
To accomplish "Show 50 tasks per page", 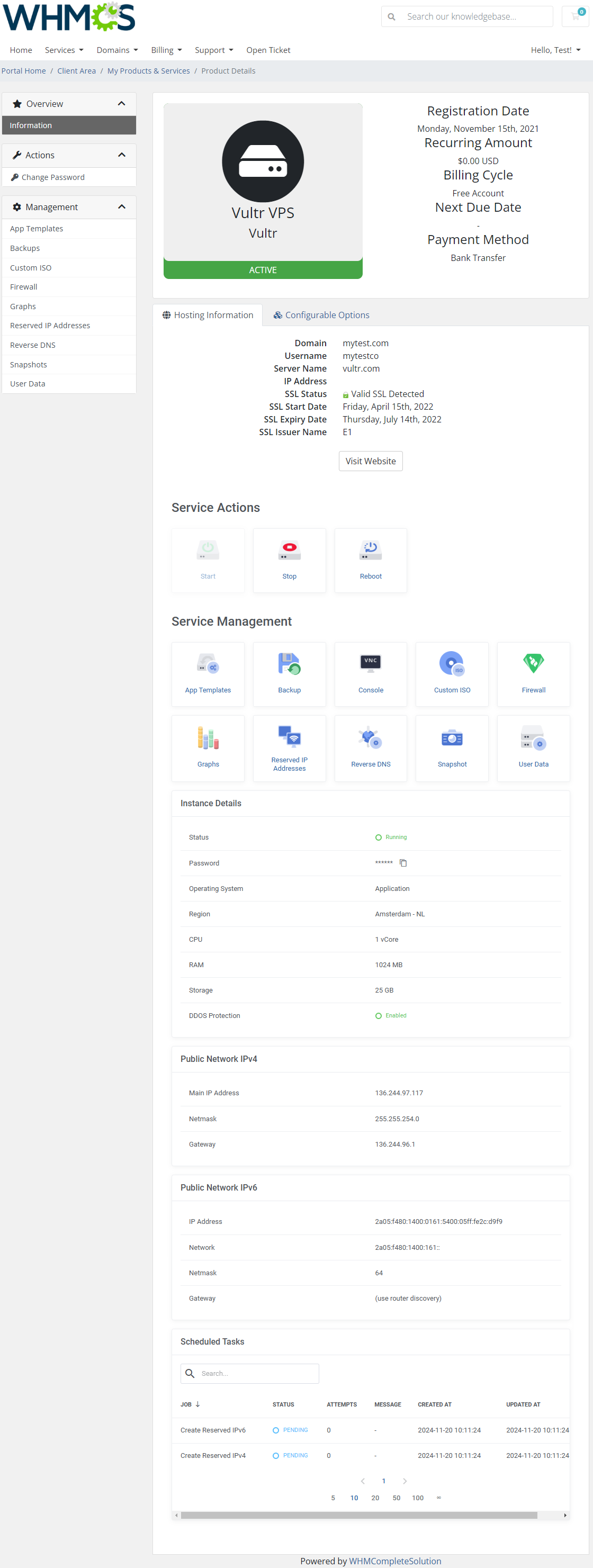I will click(397, 1498).
